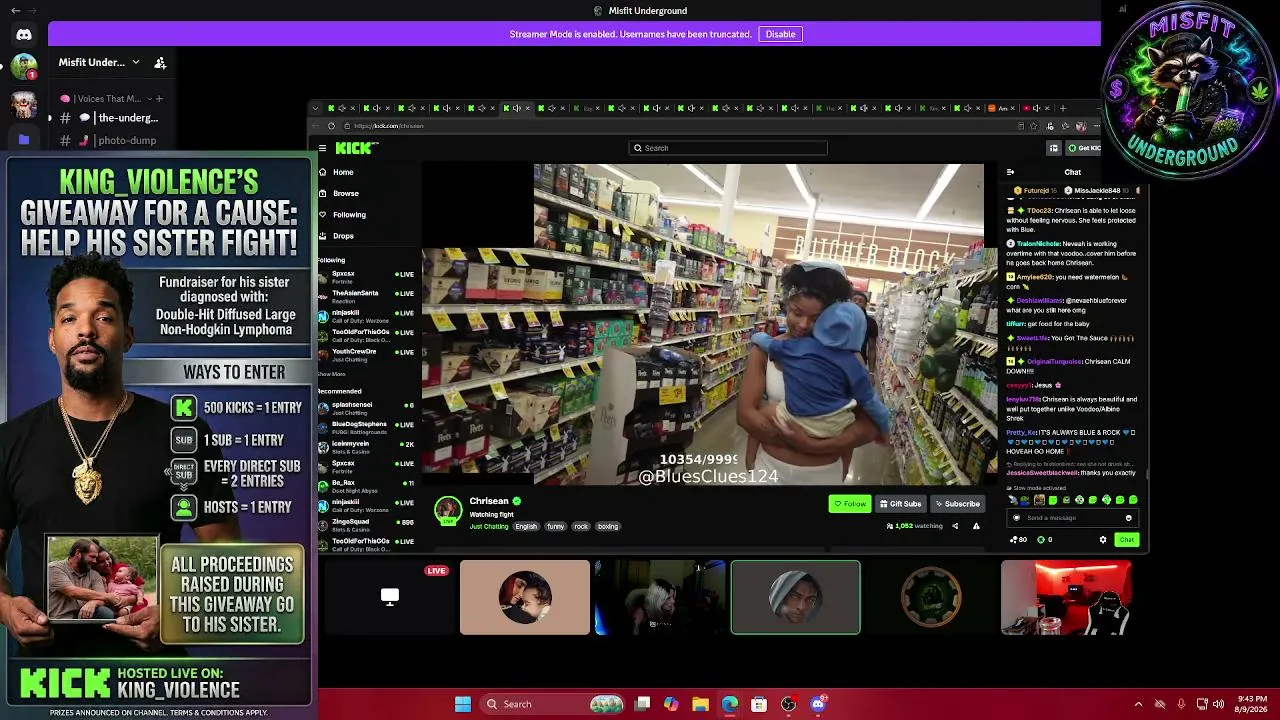Go to Kick Home in the sidebar
Screen dimensions: 1280x720
tap(343, 172)
